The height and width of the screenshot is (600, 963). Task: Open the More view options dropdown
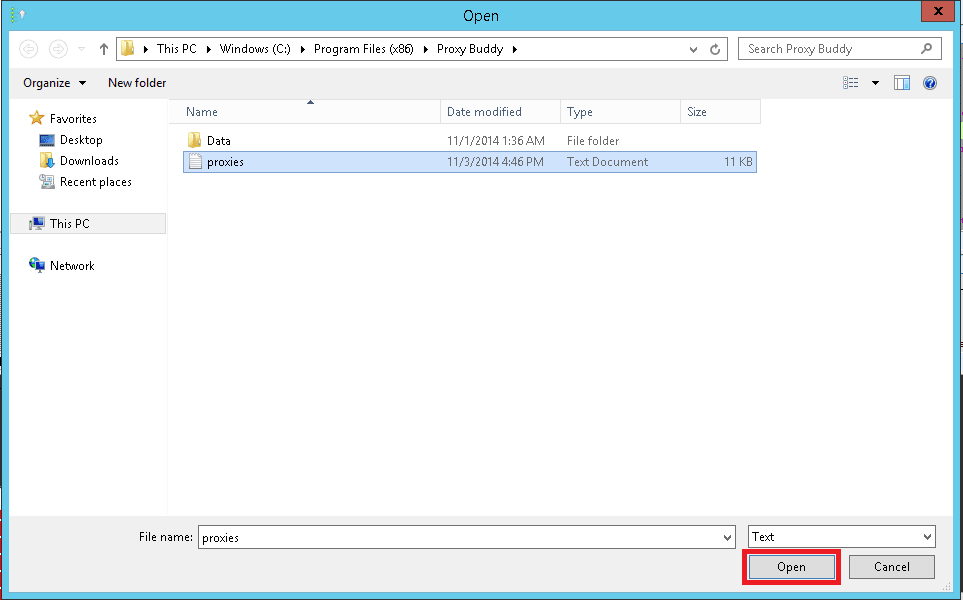click(x=875, y=83)
